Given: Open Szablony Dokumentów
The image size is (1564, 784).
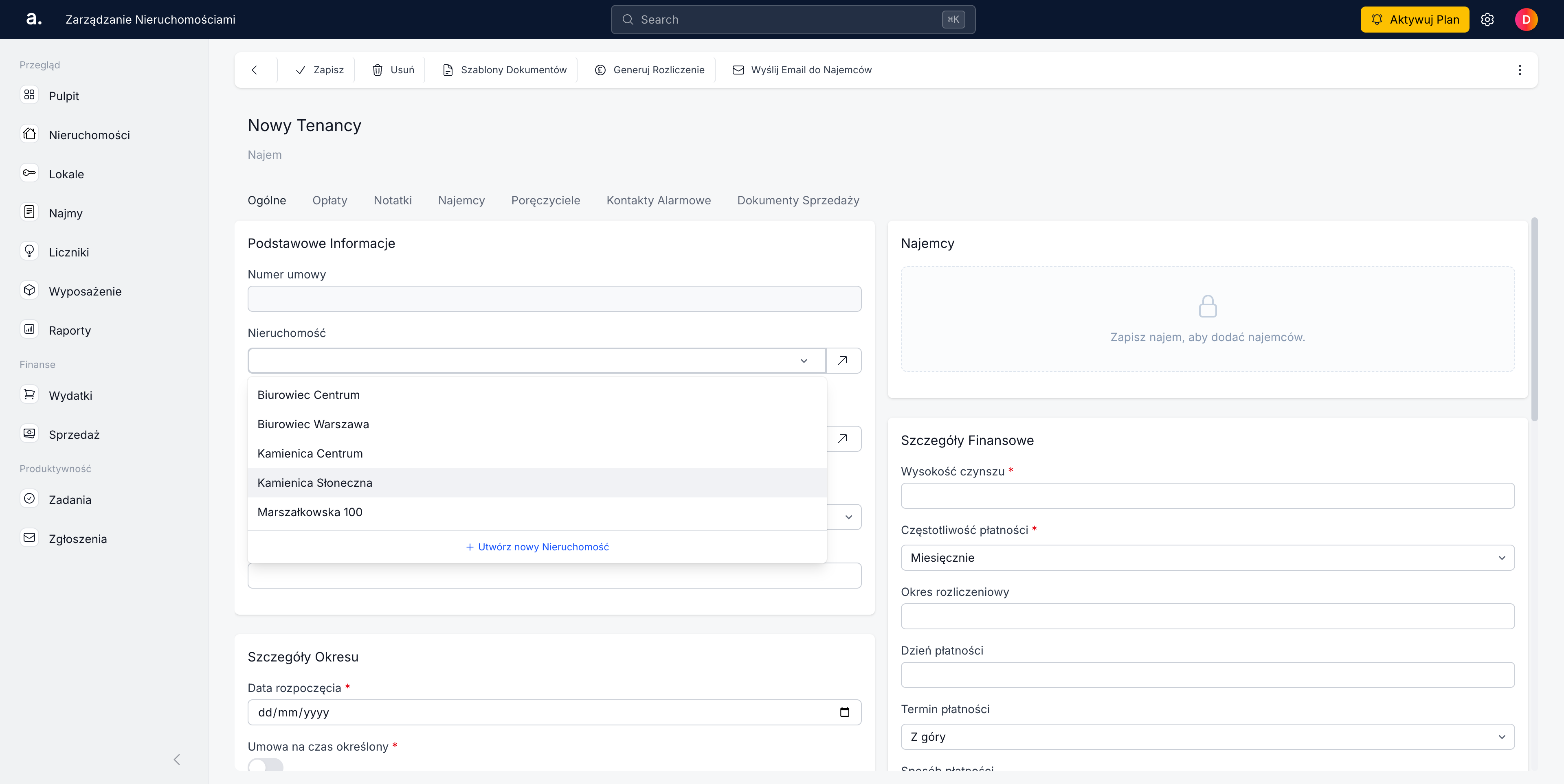Looking at the screenshot, I should click(x=504, y=70).
